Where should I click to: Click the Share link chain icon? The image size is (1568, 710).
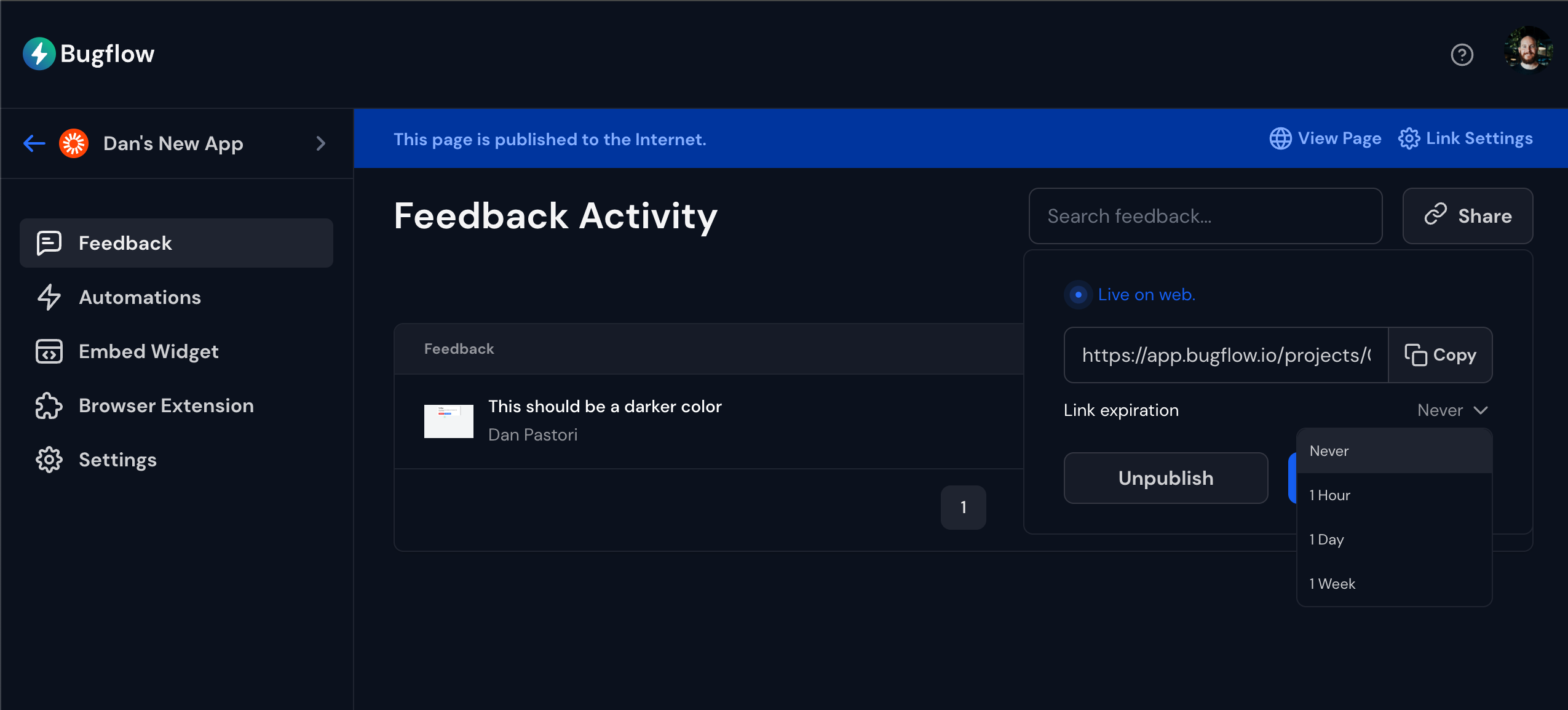click(1436, 214)
